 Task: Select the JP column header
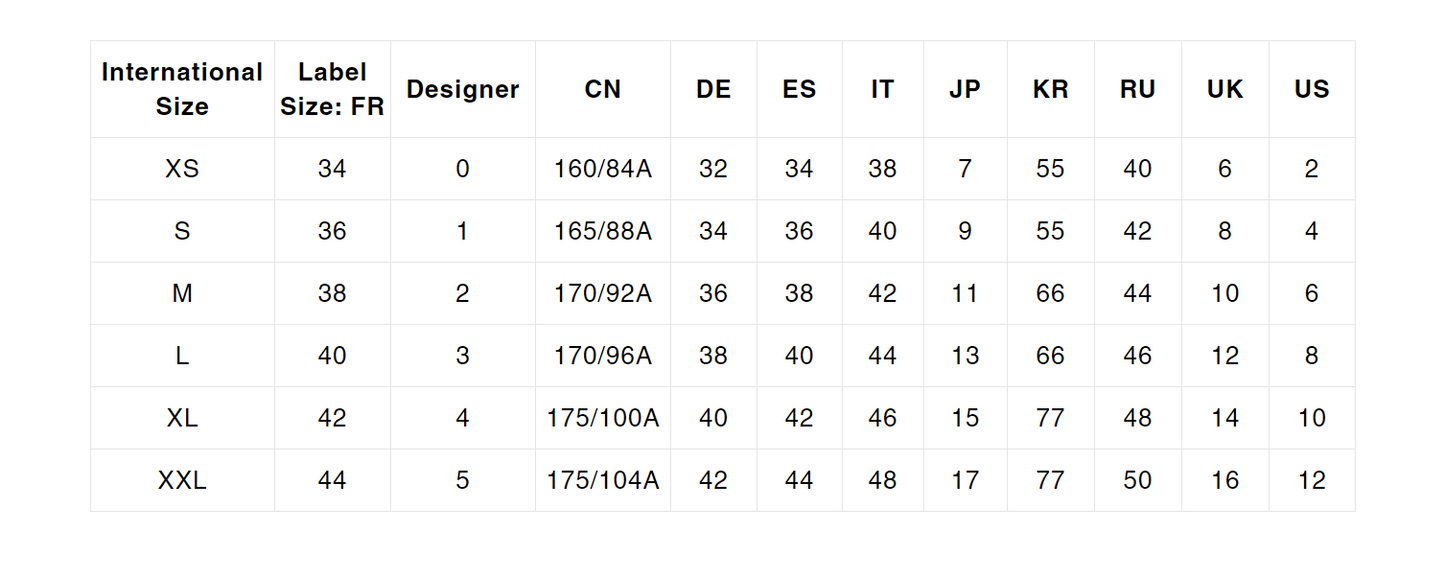(x=964, y=89)
